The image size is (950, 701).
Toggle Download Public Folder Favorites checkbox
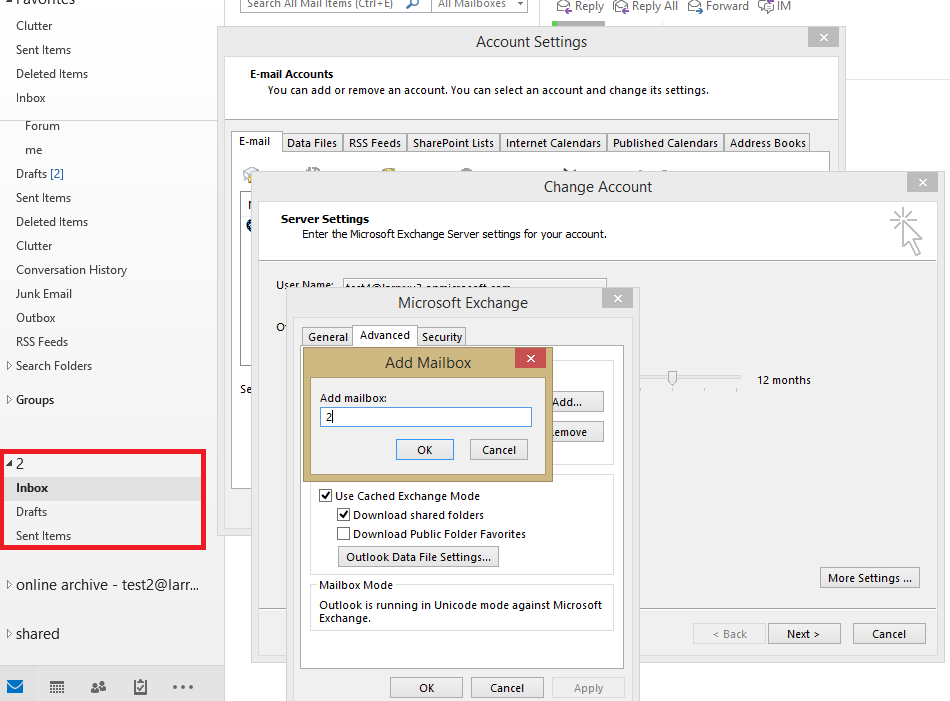[x=344, y=534]
